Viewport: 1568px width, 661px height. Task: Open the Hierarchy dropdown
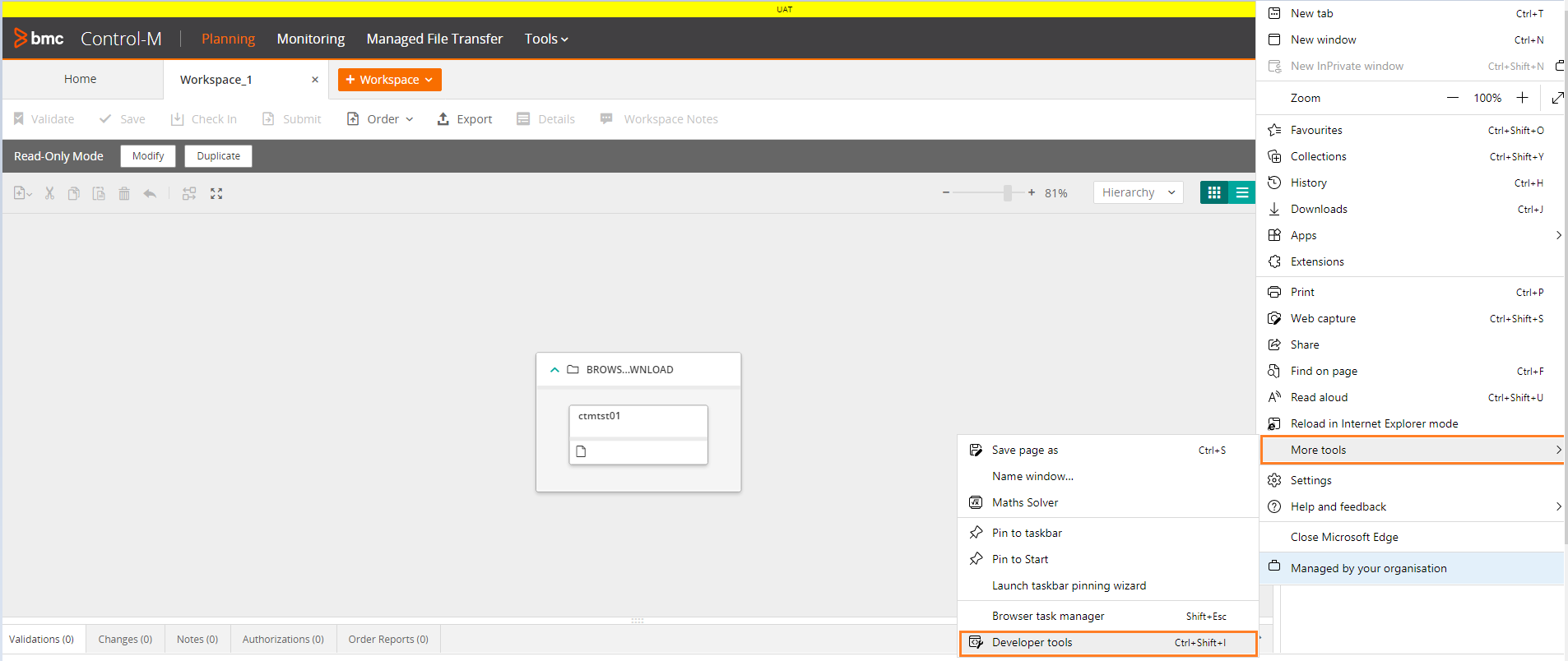coord(1139,192)
